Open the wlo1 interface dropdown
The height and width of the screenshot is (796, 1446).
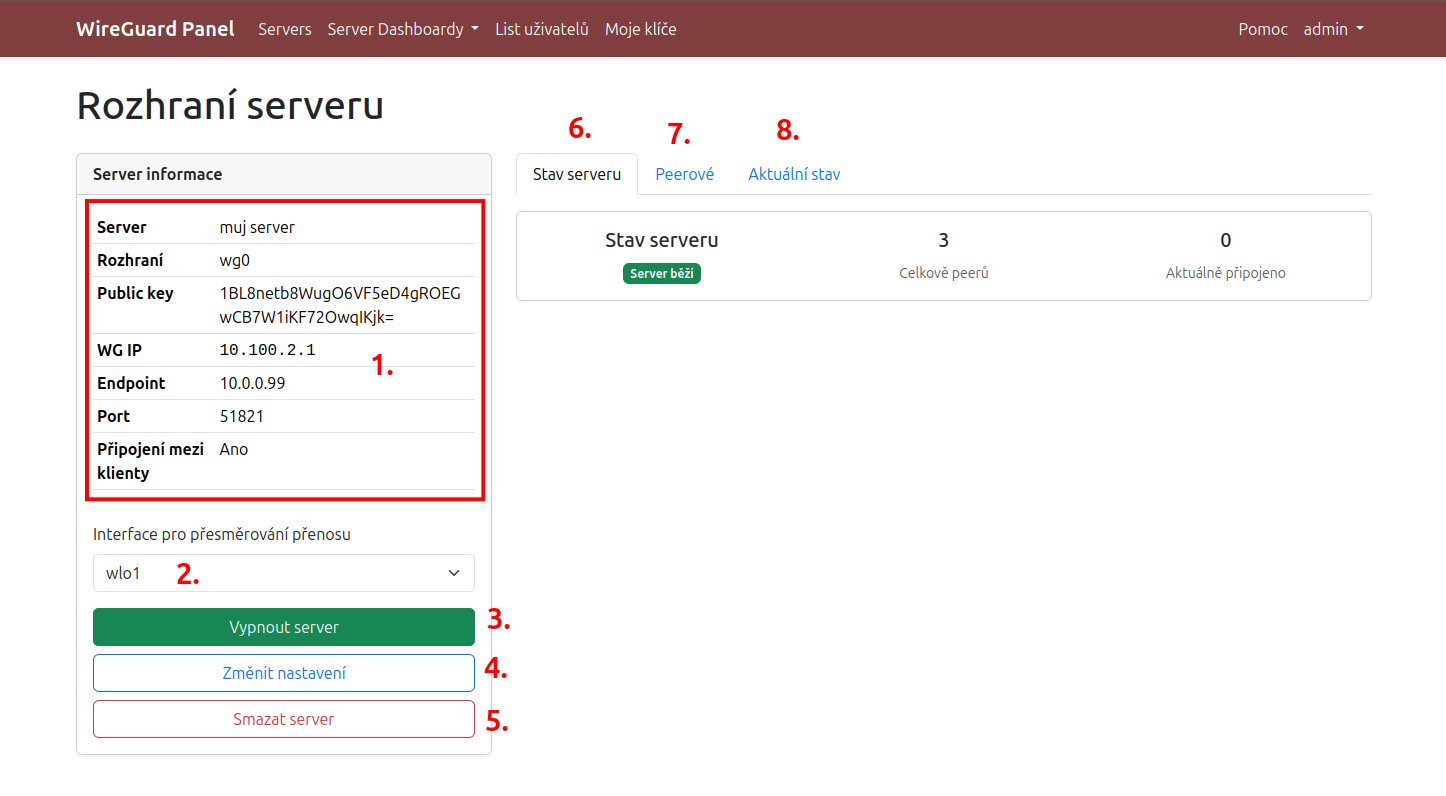click(x=284, y=573)
